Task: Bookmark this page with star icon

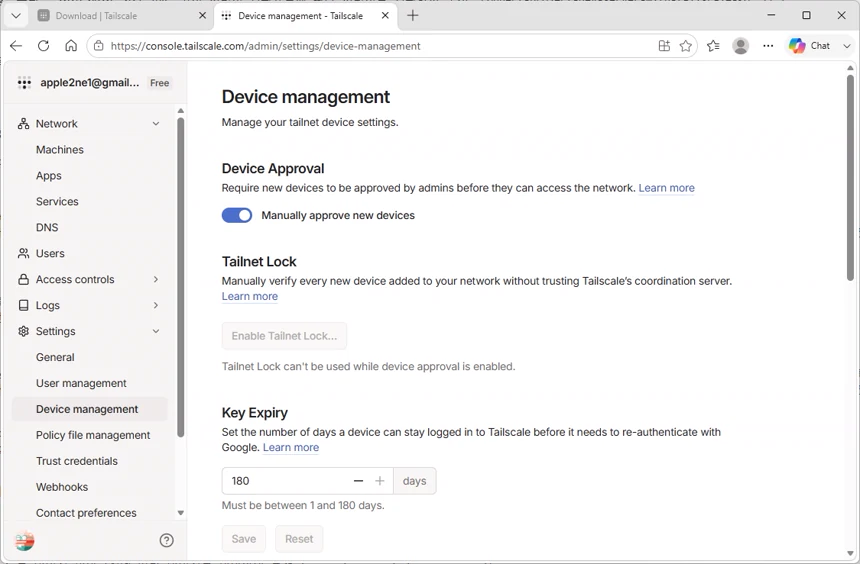Action: point(686,46)
